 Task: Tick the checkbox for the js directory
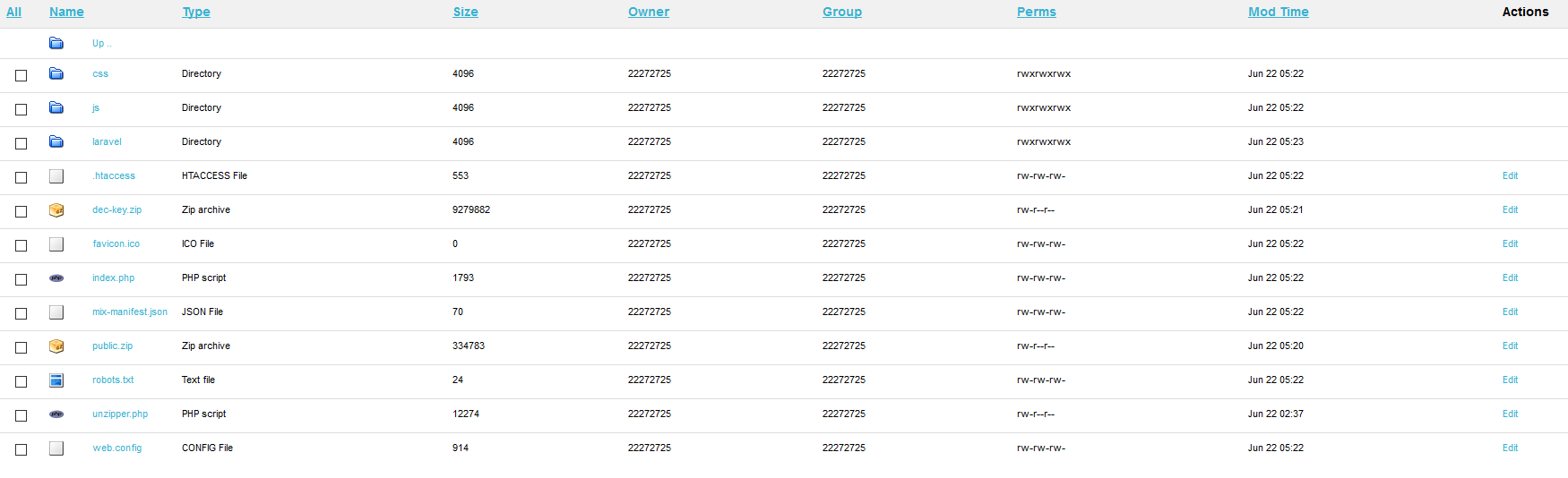coord(22,109)
